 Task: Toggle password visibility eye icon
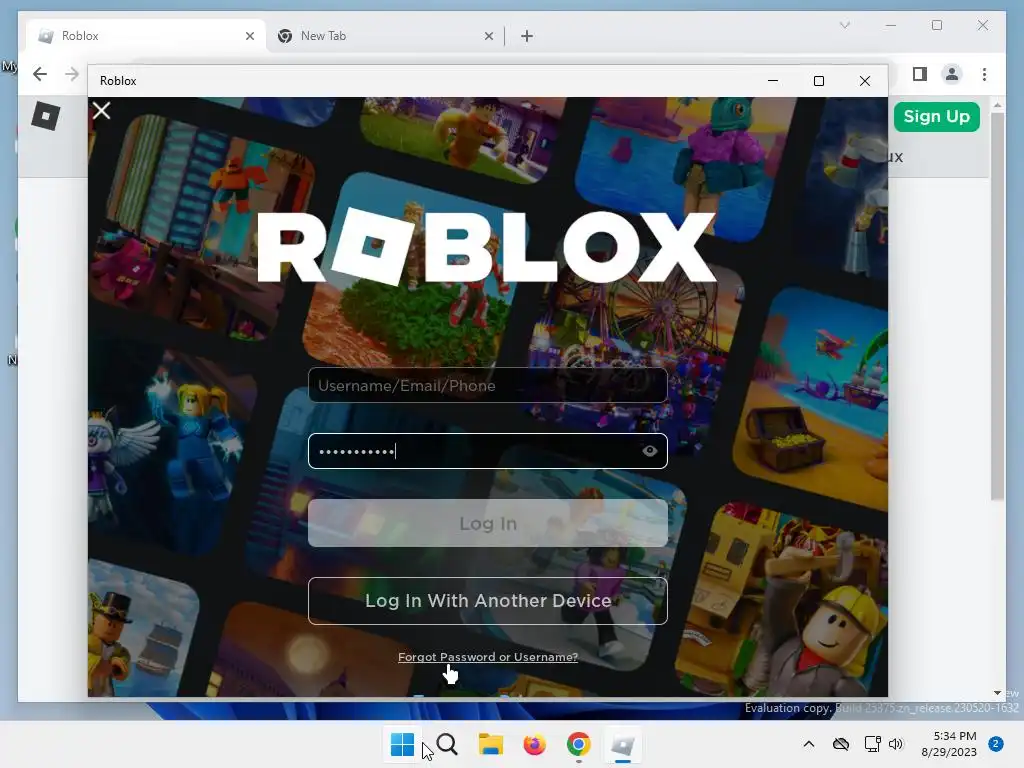tap(649, 451)
